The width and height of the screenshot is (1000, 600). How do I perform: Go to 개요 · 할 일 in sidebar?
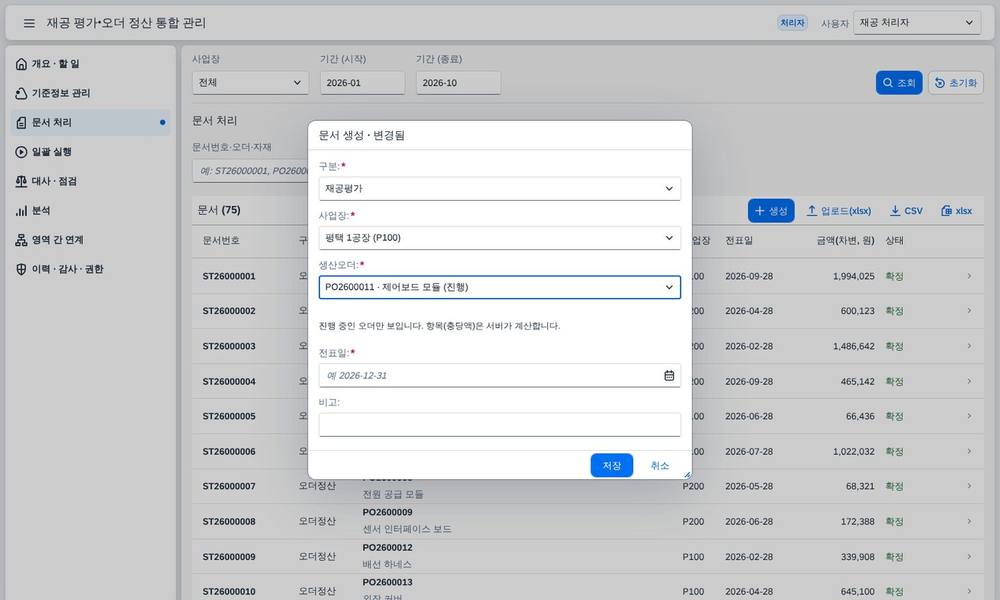coord(91,64)
